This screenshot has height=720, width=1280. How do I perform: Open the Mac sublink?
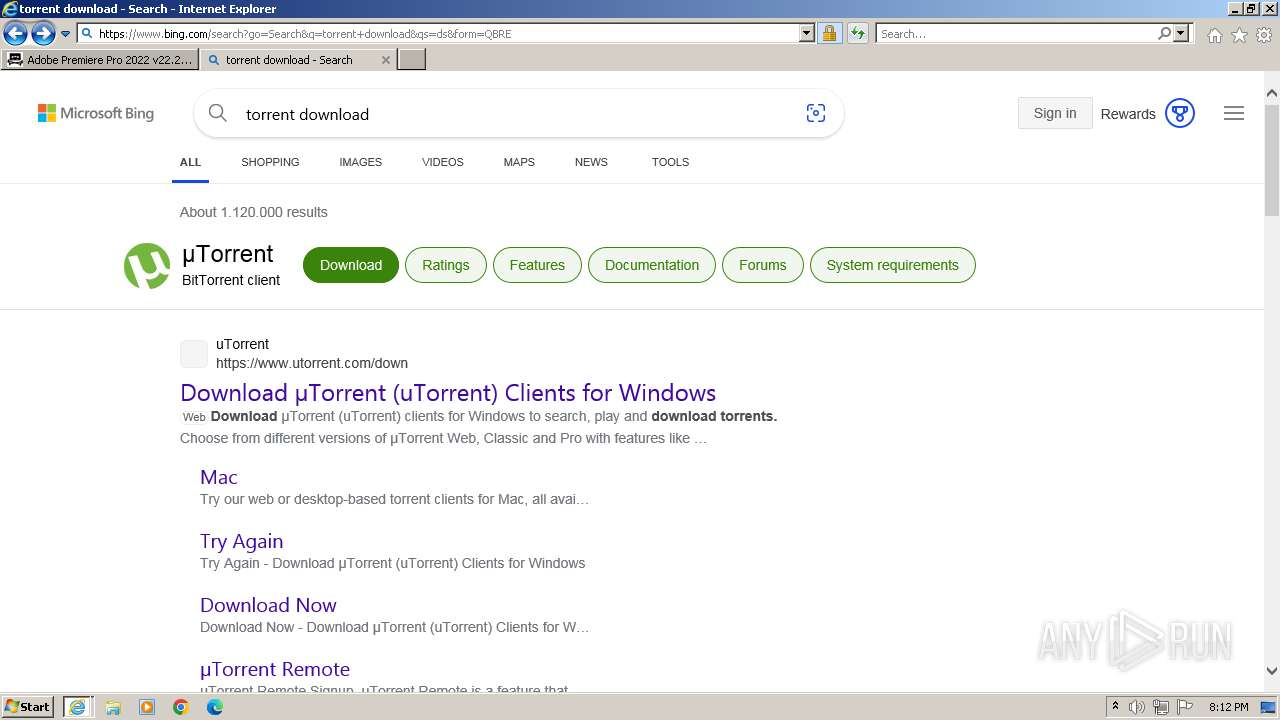219,477
